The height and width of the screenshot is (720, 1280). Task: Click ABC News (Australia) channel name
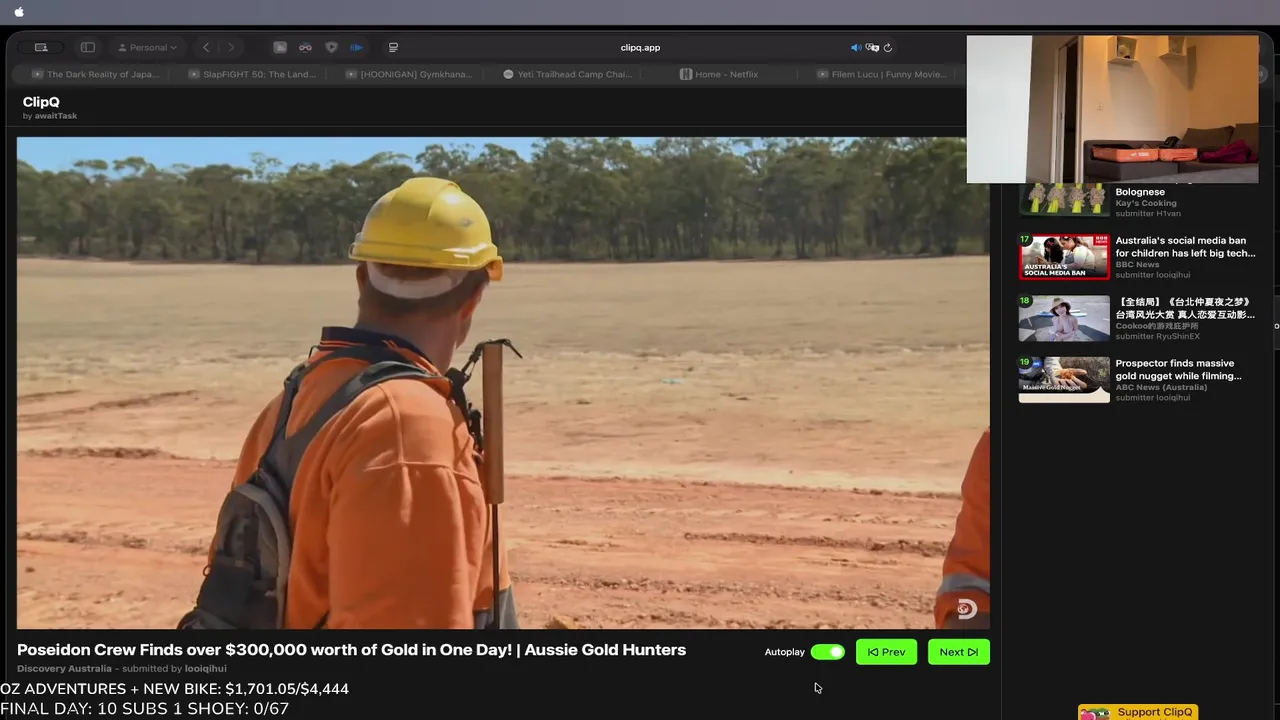coord(1161,387)
